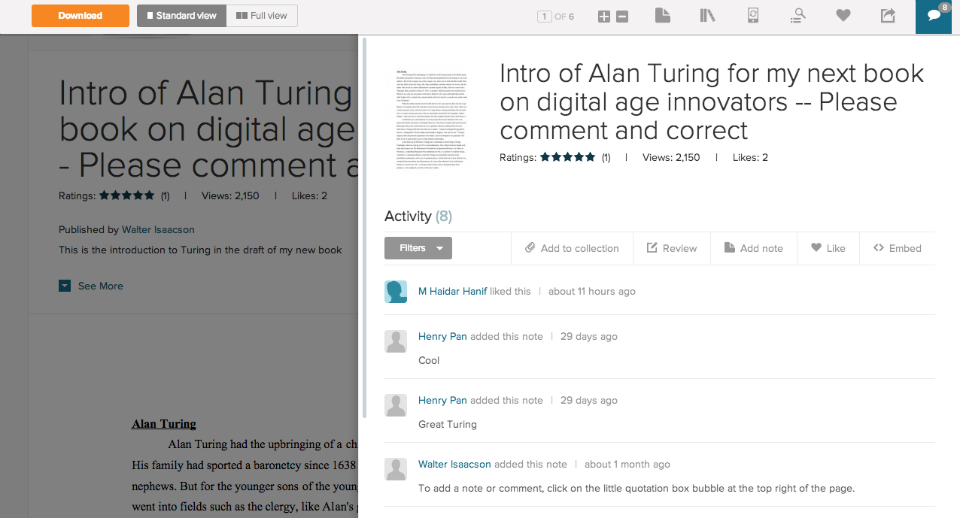Click the mobile device icon in toolbar
The height and width of the screenshot is (518, 960).
753,15
